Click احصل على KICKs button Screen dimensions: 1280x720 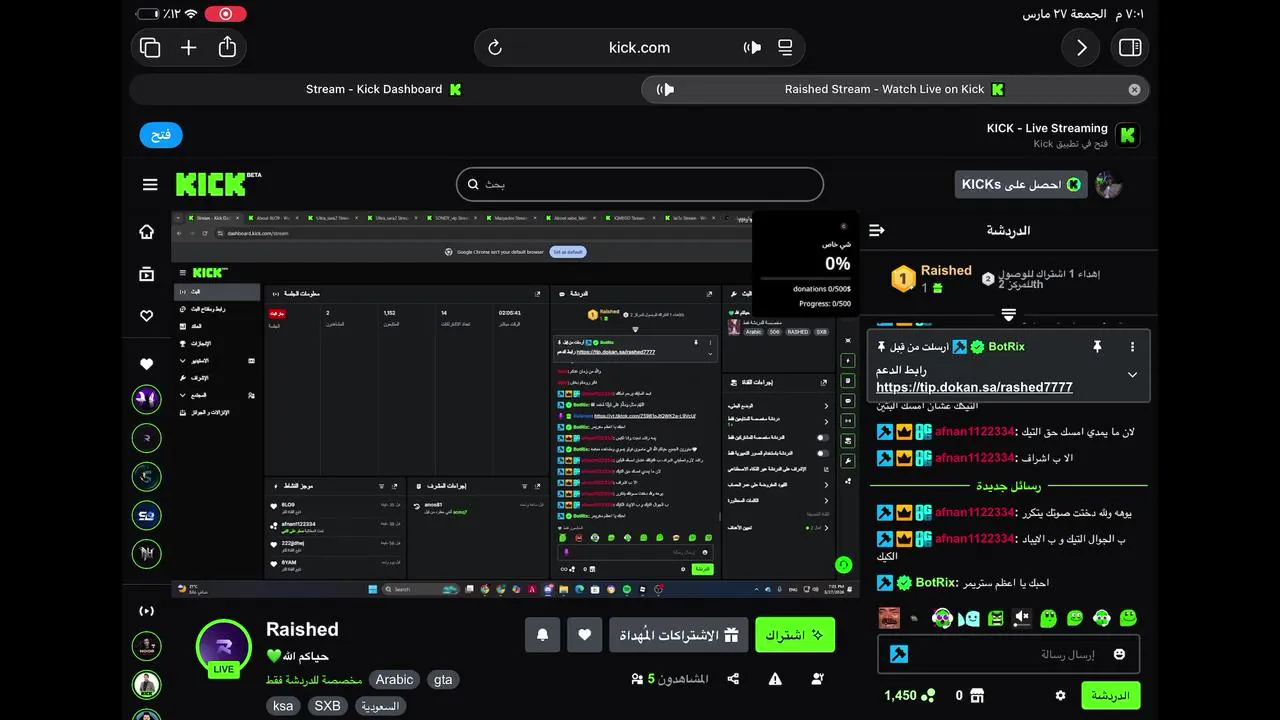(1021, 184)
